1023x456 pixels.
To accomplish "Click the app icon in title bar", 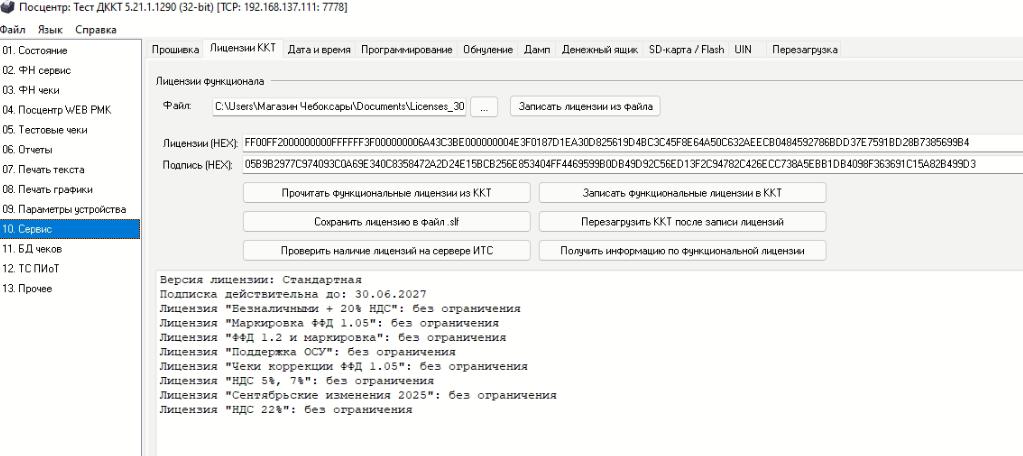I will tap(7, 7).
